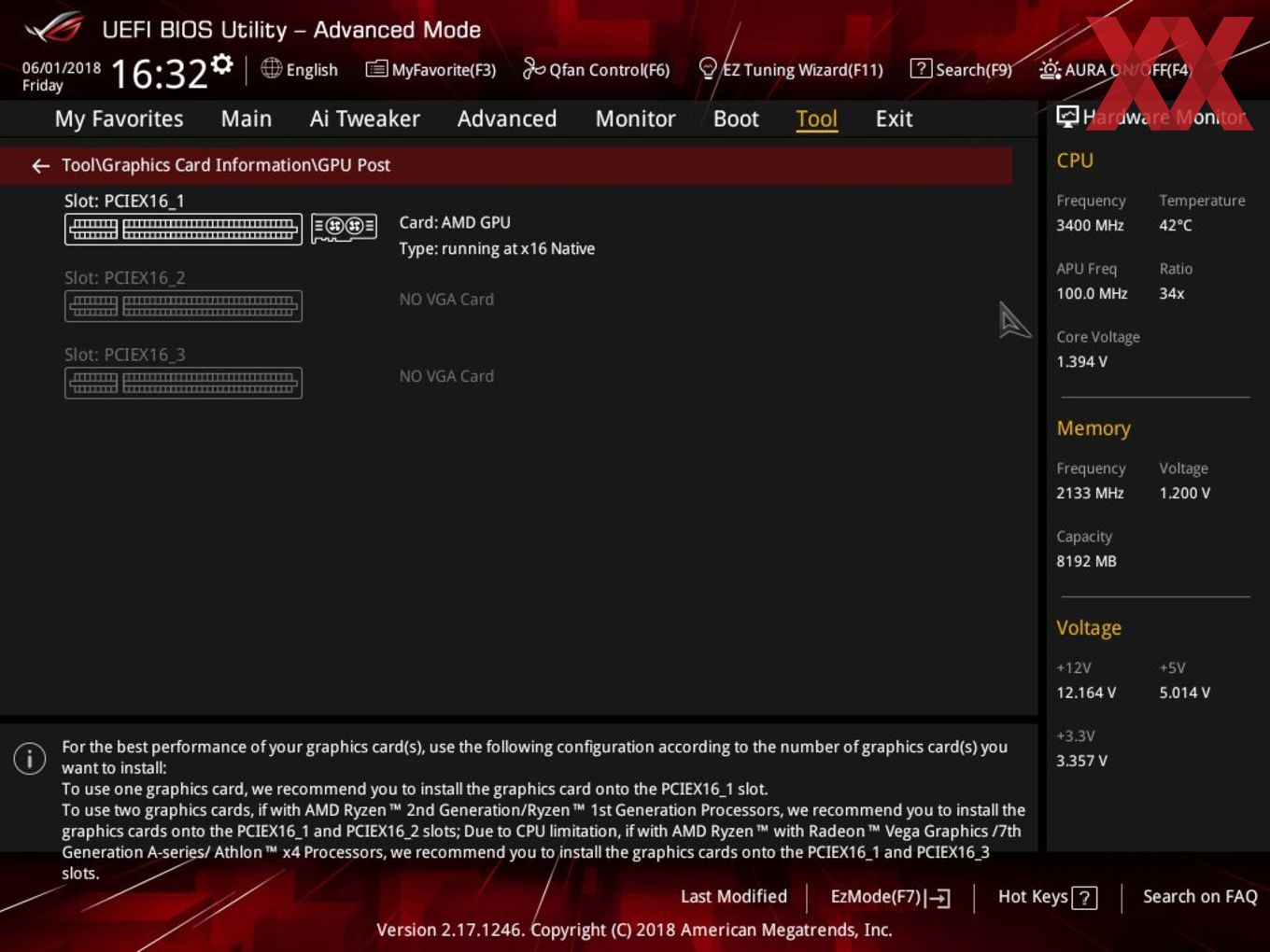Image resolution: width=1270 pixels, height=952 pixels.
Task: Open the Boot tab
Action: (x=736, y=119)
